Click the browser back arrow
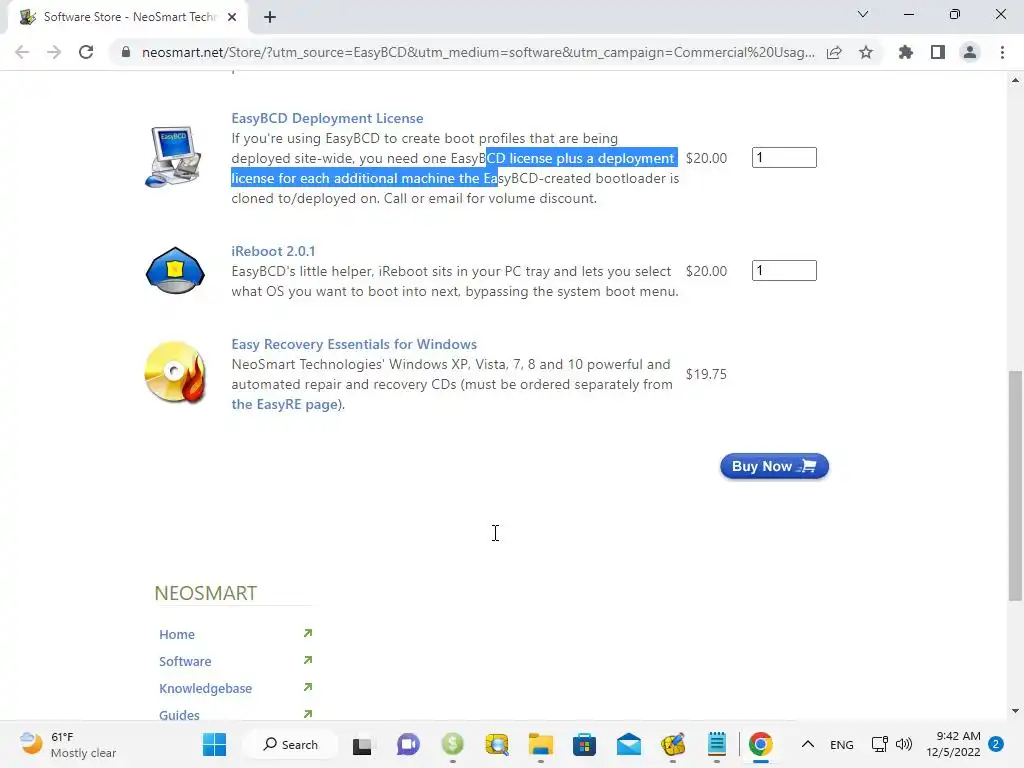The height and width of the screenshot is (768, 1024). [22, 52]
